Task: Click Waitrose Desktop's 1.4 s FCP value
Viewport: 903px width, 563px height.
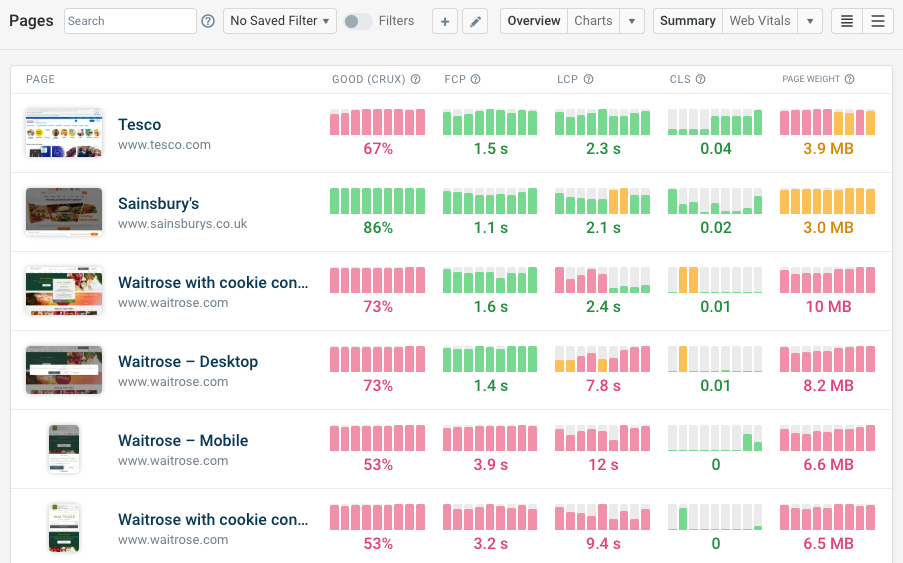Action: pos(491,386)
